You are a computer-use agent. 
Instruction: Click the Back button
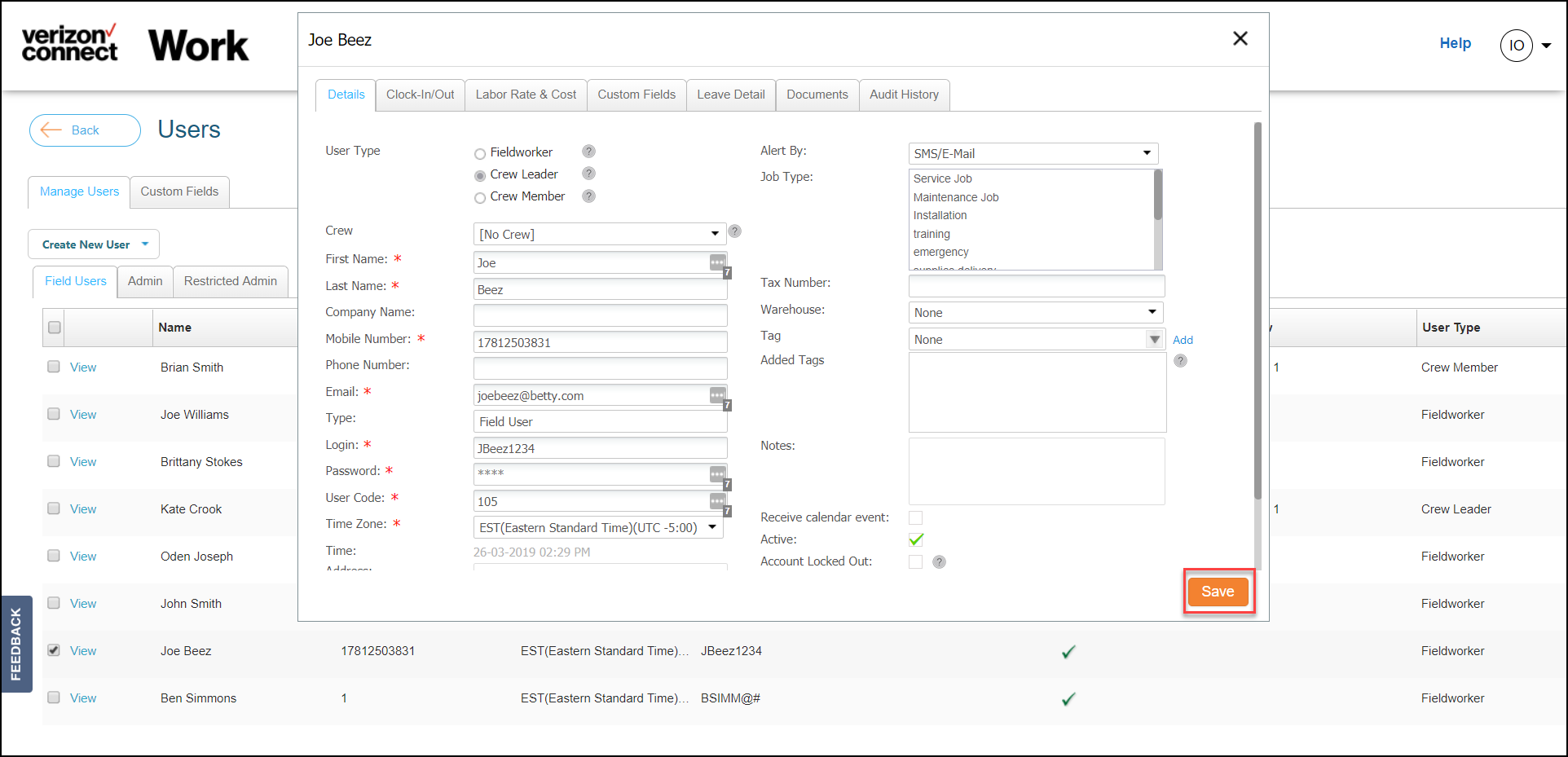[x=85, y=130]
